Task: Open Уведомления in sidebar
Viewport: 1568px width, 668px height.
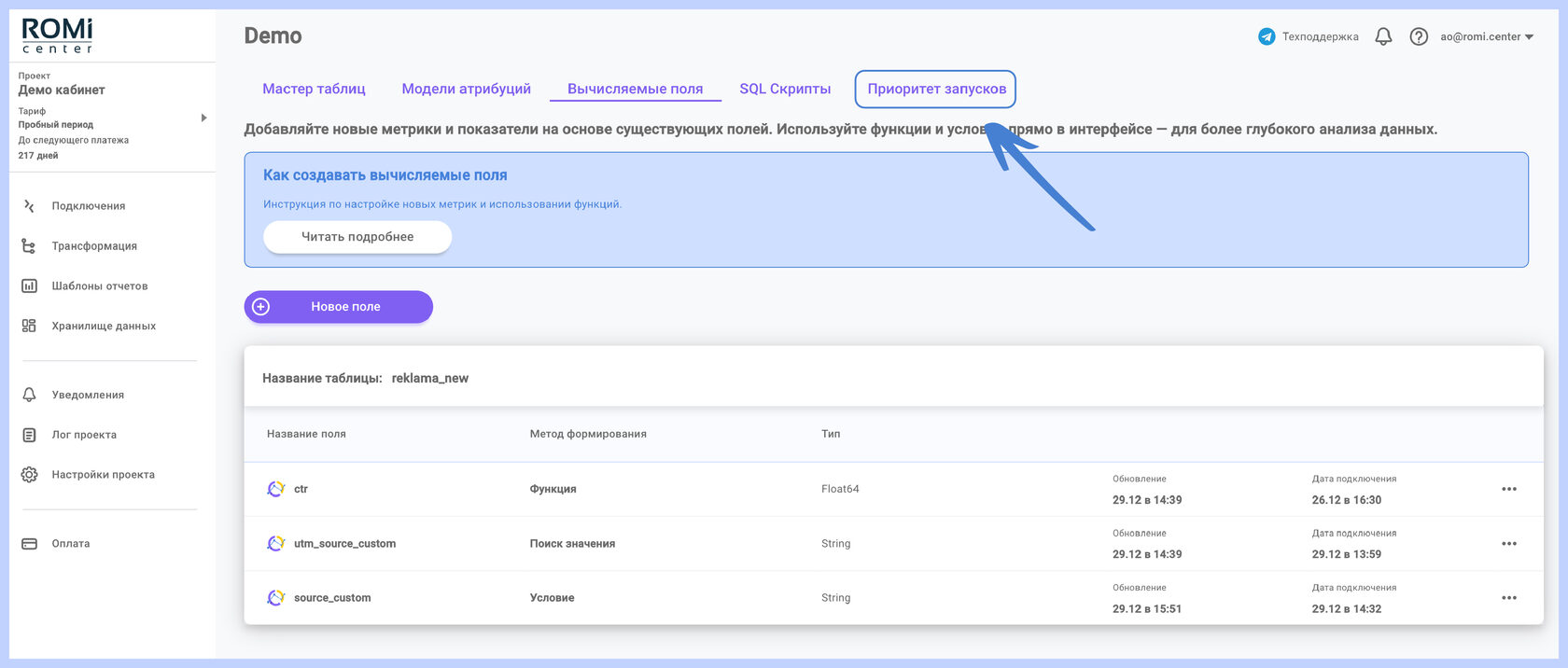Action: click(88, 396)
